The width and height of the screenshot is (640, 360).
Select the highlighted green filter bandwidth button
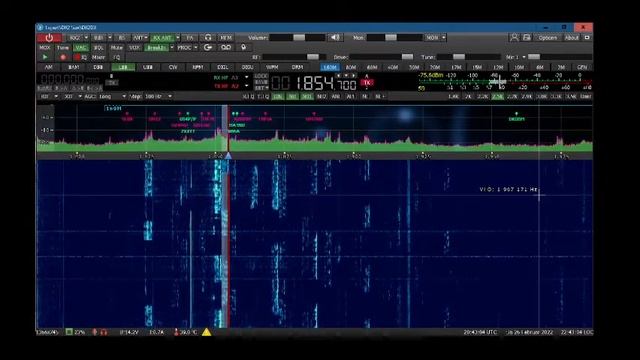[x=498, y=97]
